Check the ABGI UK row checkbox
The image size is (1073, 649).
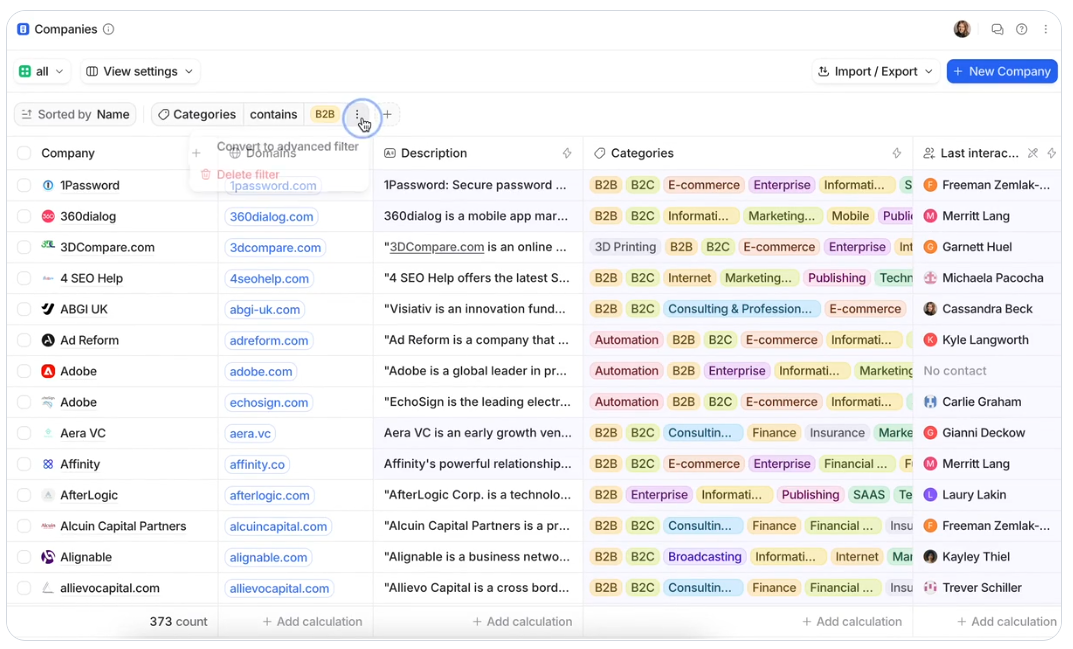pos(24,309)
